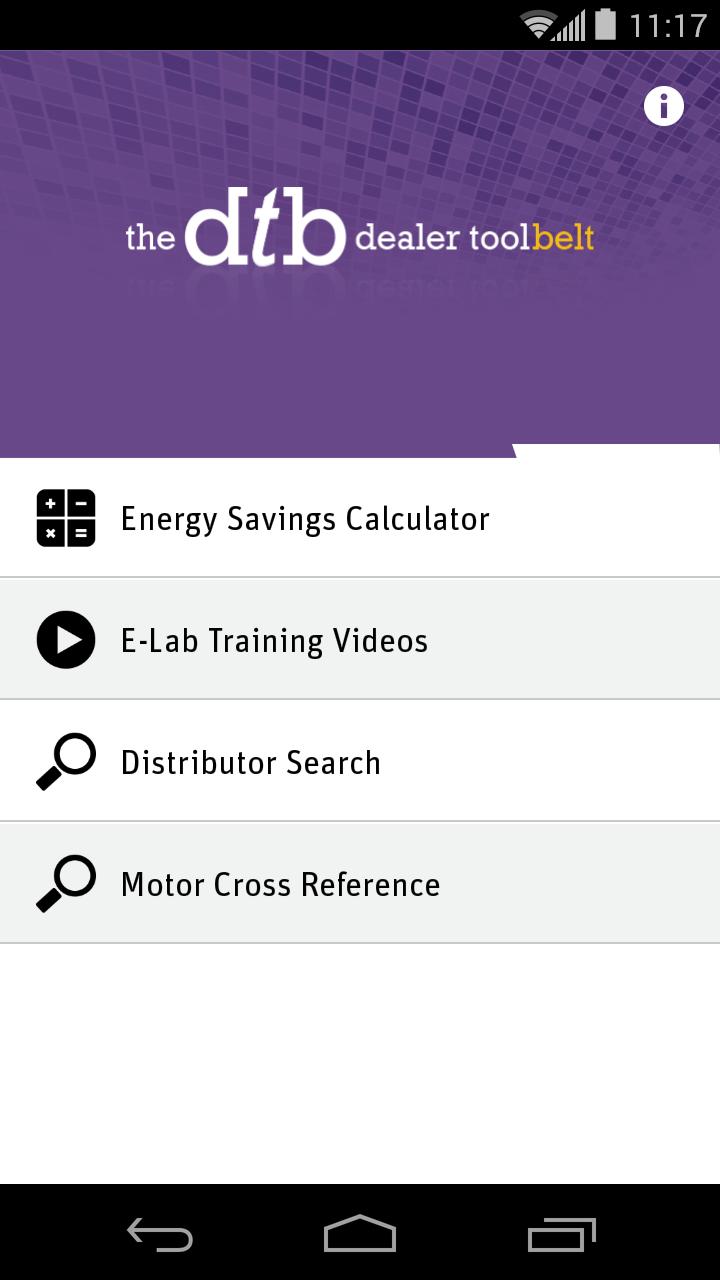Viewport: 720px width, 1280px height.
Task: Open the recent apps navigation button
Action: 561,1235
